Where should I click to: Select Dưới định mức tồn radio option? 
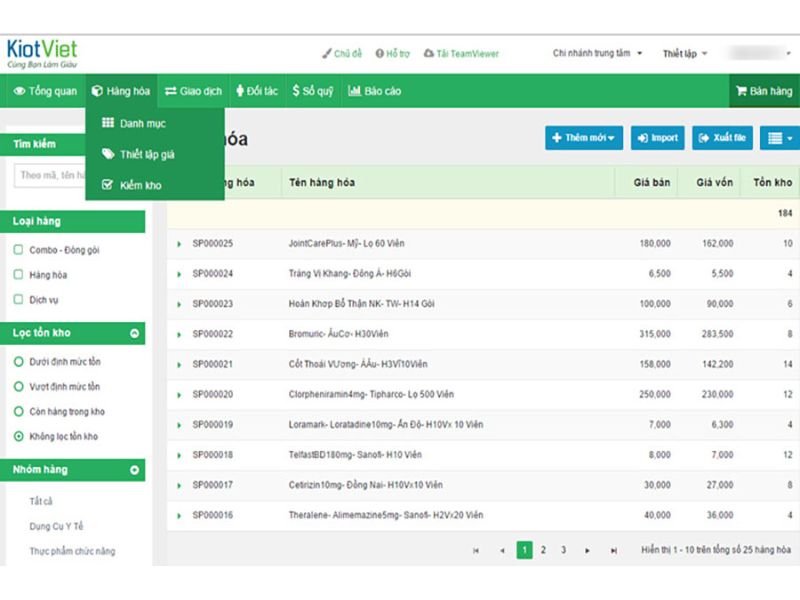pos(19,362)
